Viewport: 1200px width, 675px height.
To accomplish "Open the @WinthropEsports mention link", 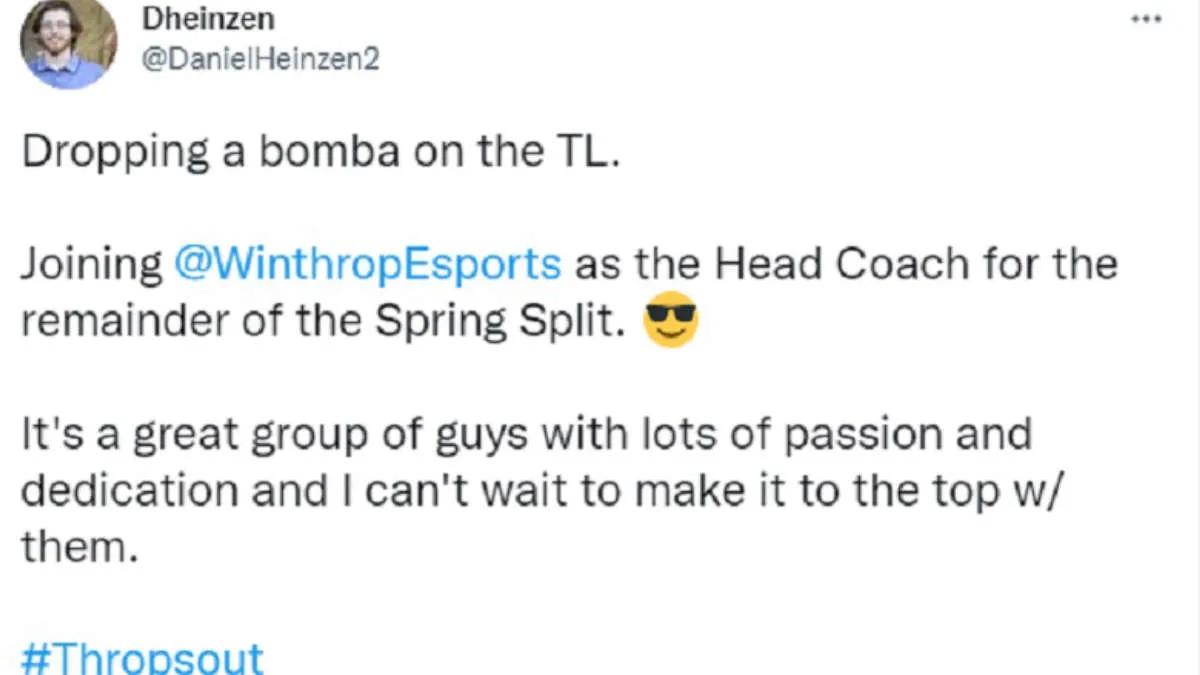I will (367, 264).
